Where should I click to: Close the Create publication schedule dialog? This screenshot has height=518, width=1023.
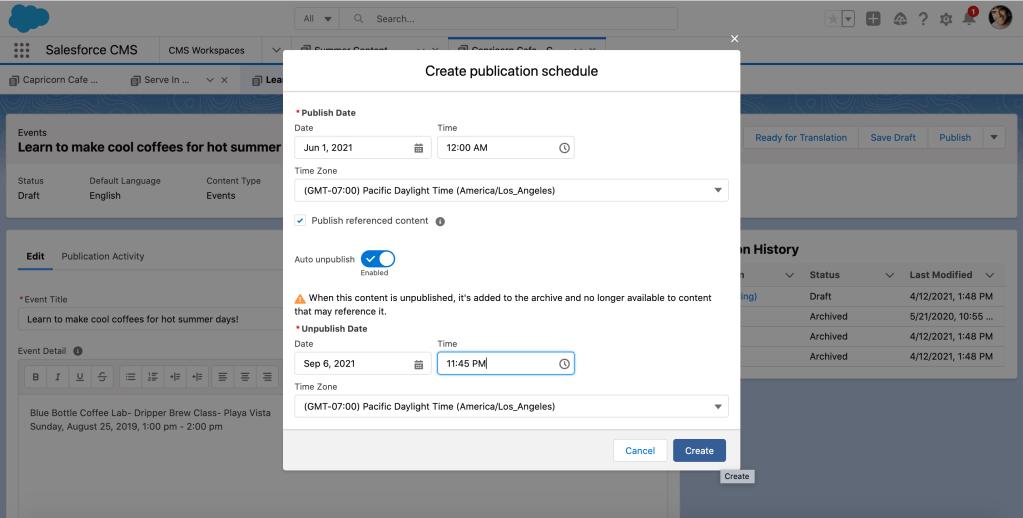[x=734, y=39]
